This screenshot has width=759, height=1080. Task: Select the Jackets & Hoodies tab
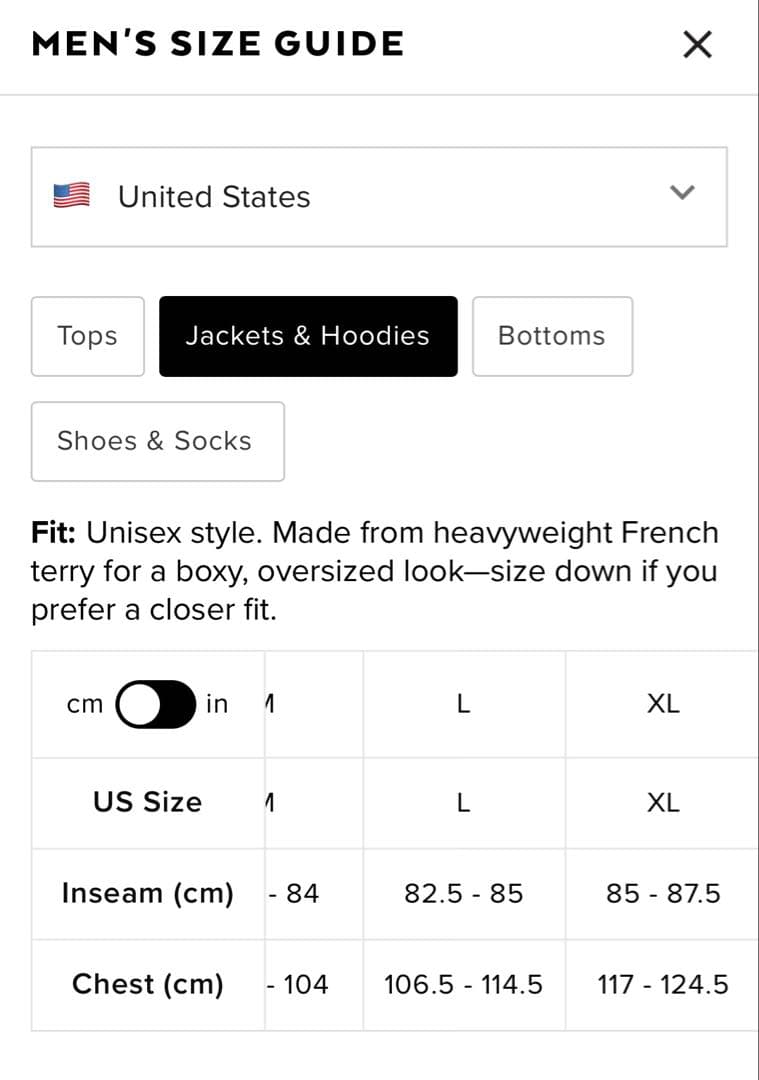tap(308, 336)
